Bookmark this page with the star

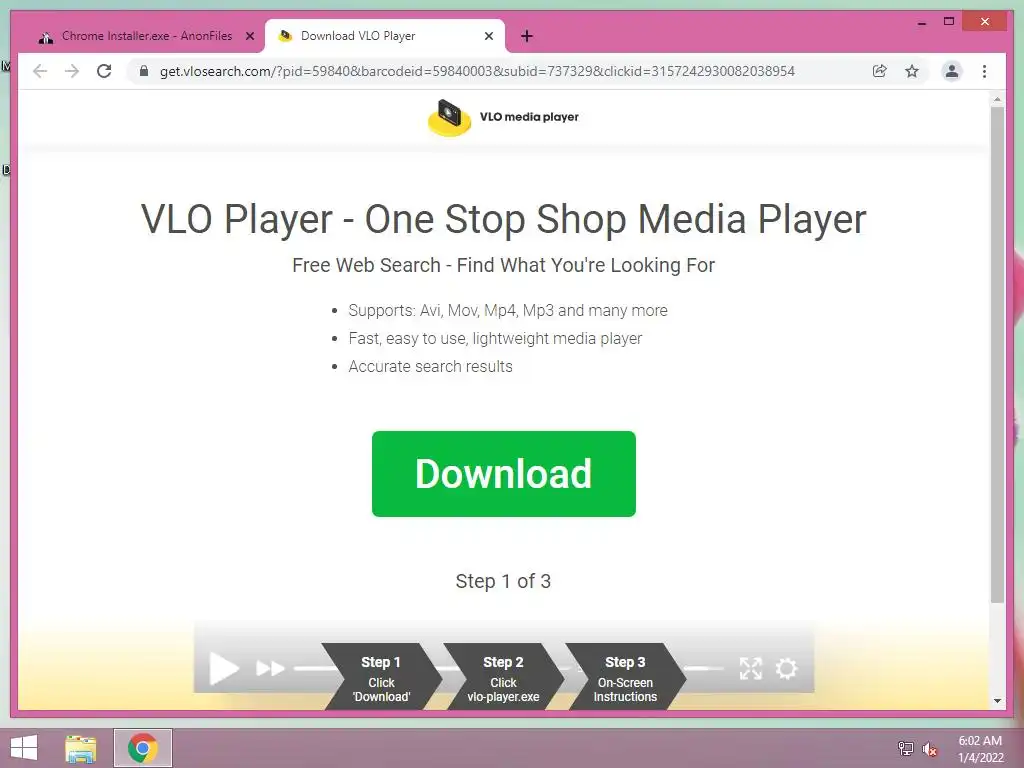point(912,71)
